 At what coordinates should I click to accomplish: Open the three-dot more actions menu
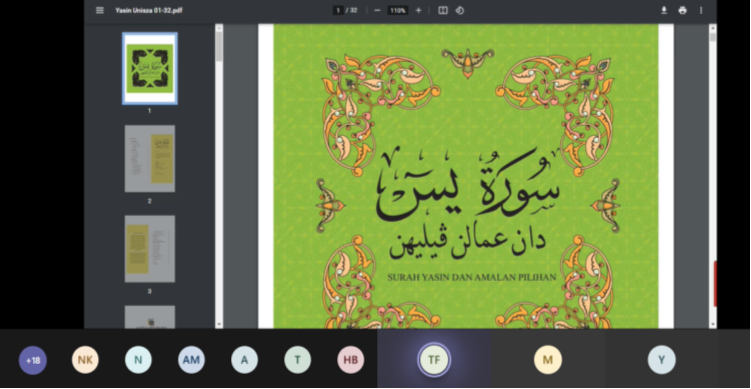click(x=701, y=11)
